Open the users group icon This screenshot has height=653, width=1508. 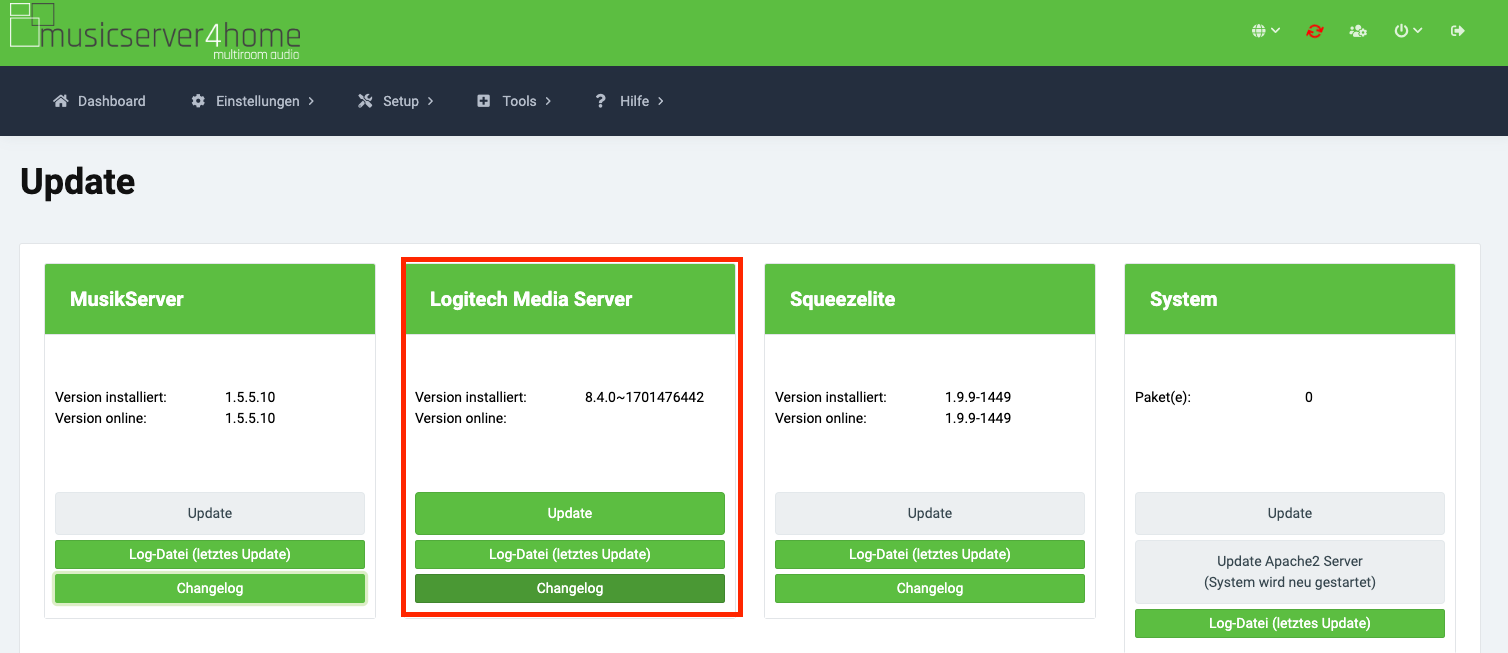point(1358,31)
